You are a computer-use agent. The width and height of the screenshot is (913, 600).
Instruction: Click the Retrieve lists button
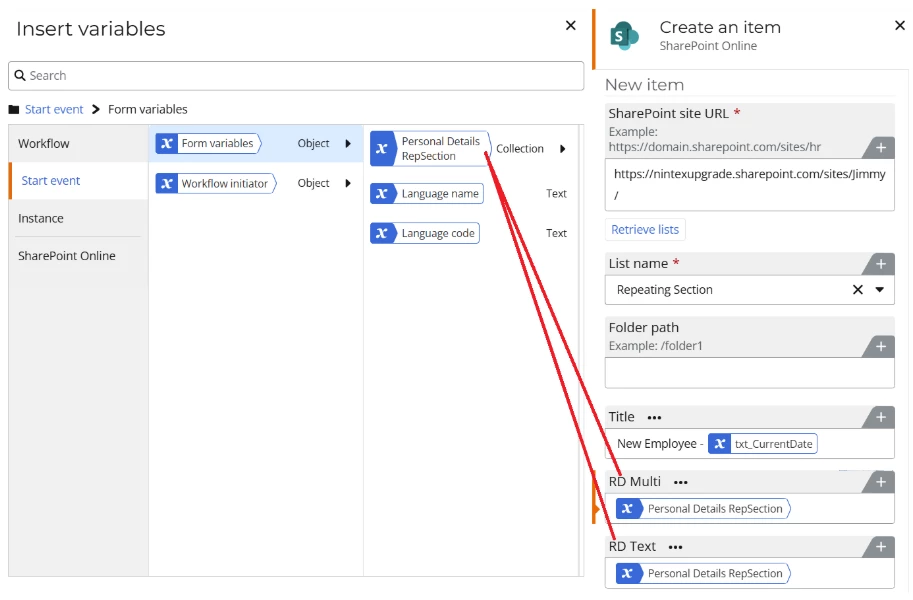(x=645, y=230)
